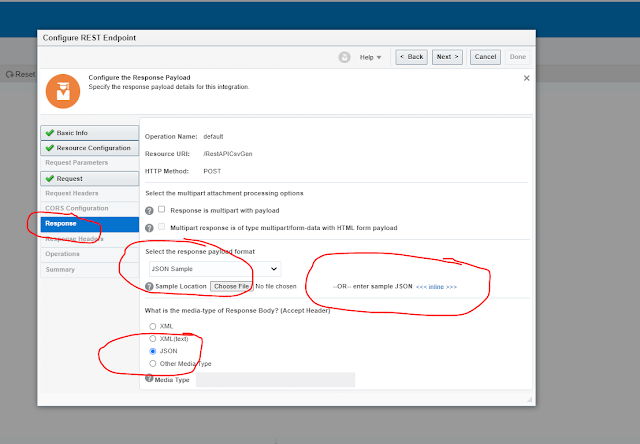
Task: Click the 'No file chosen' text
Action: pos(276,286)
